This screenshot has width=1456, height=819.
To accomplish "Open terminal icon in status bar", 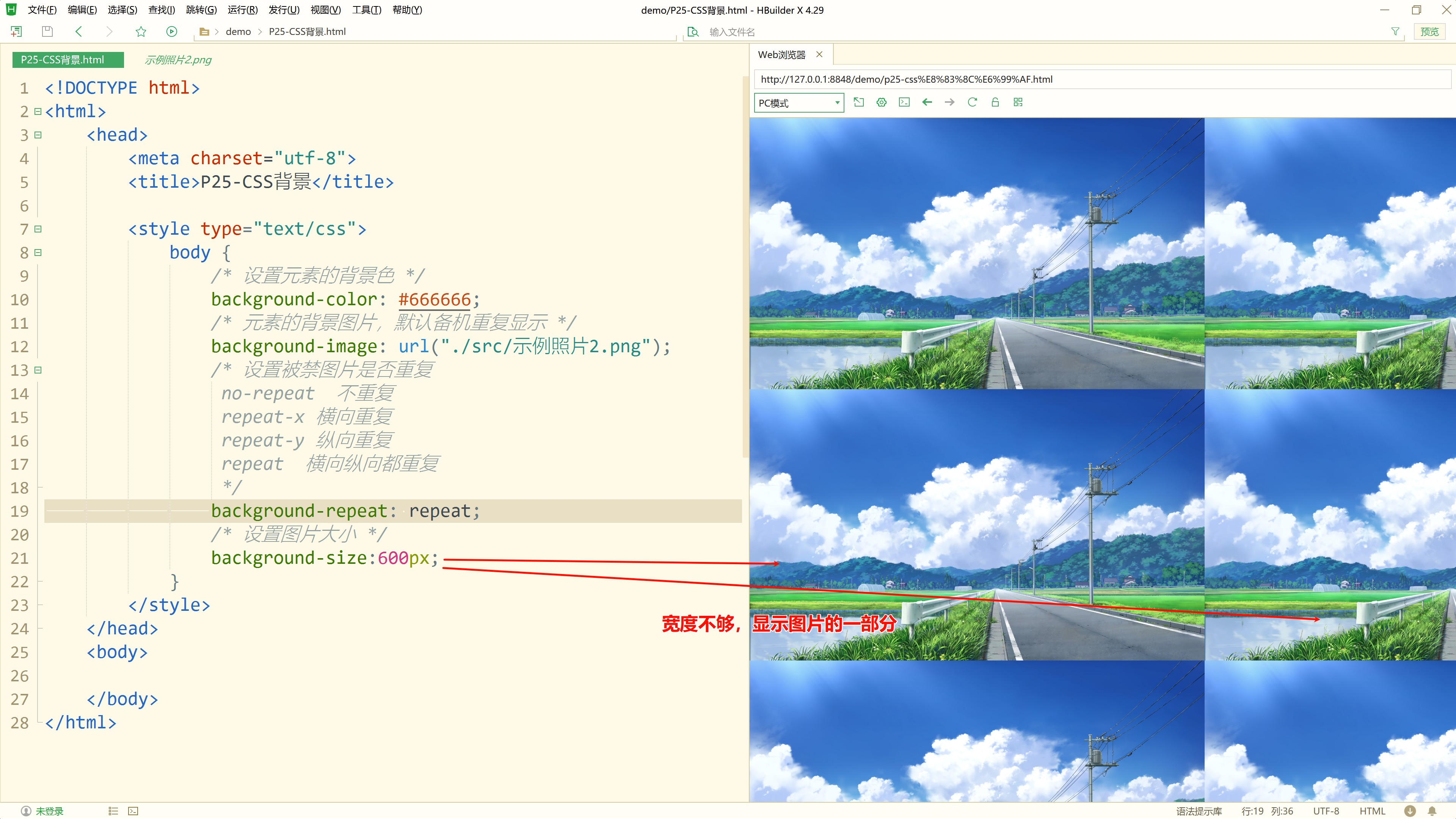I will pos(133,811).
